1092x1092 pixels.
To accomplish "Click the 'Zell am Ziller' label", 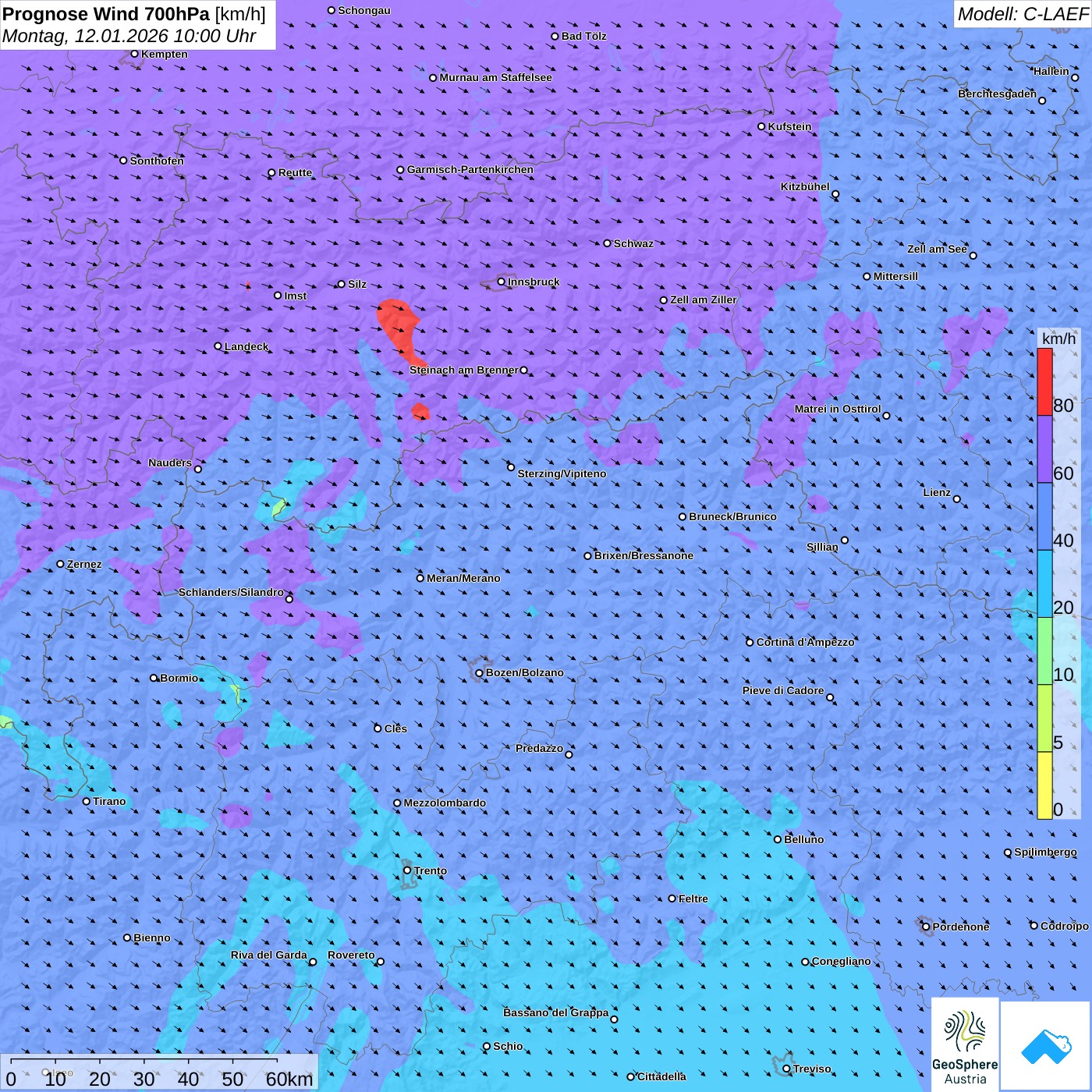I will [704, 300].
